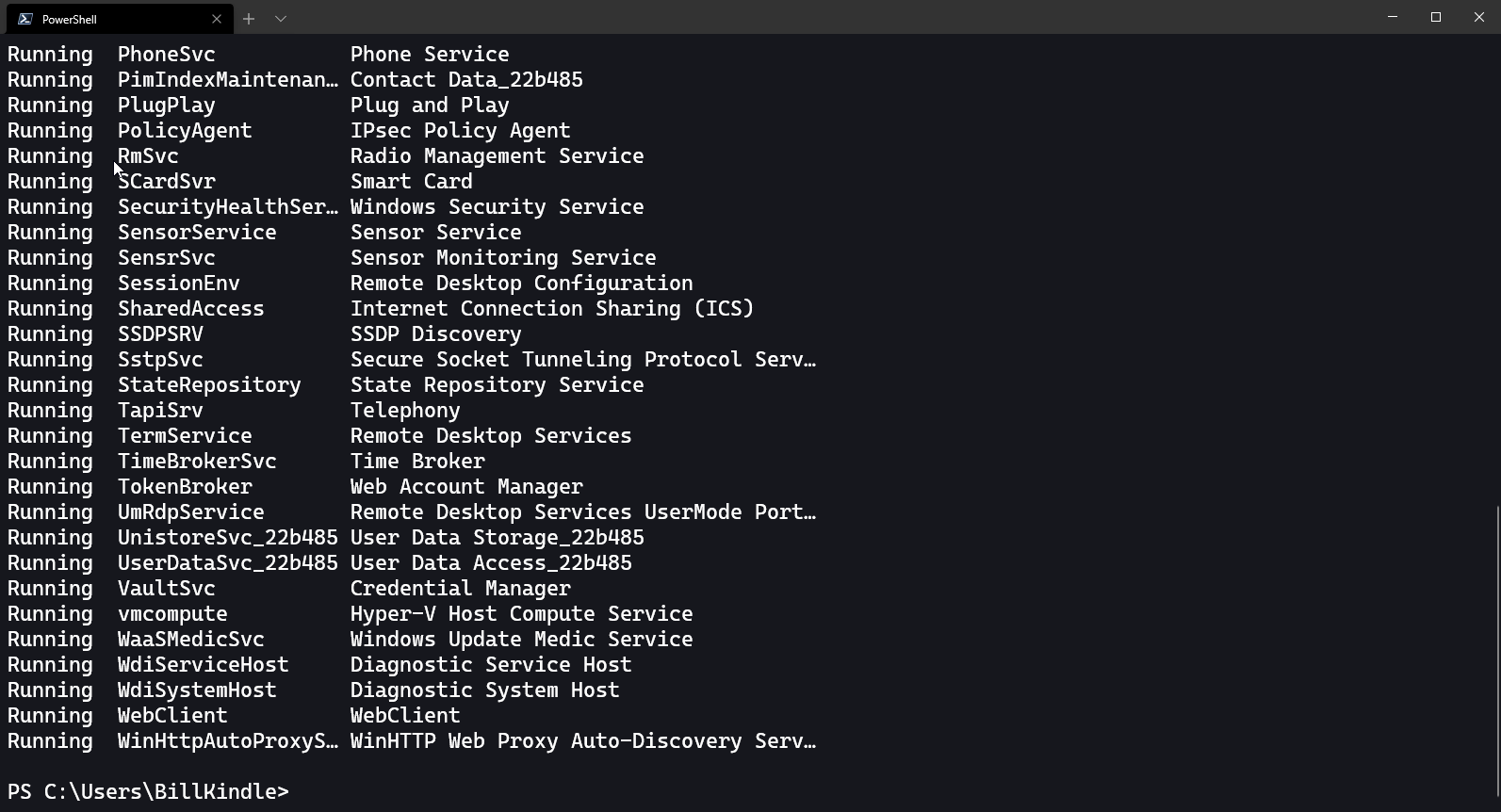
Task: Click the TermService service name
Action: 185,436
